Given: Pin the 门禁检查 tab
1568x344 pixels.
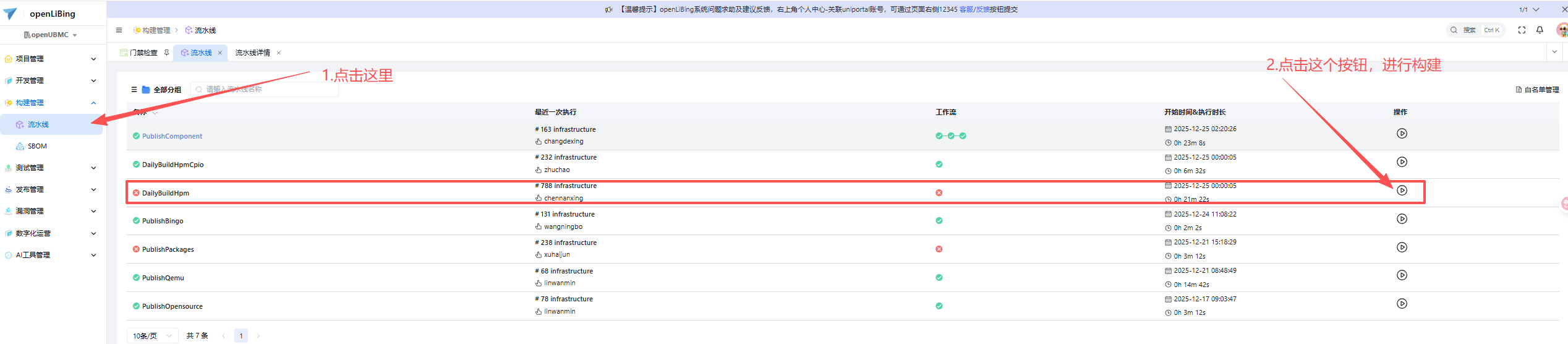Looking at the screenshot, I should pos(166,53).
